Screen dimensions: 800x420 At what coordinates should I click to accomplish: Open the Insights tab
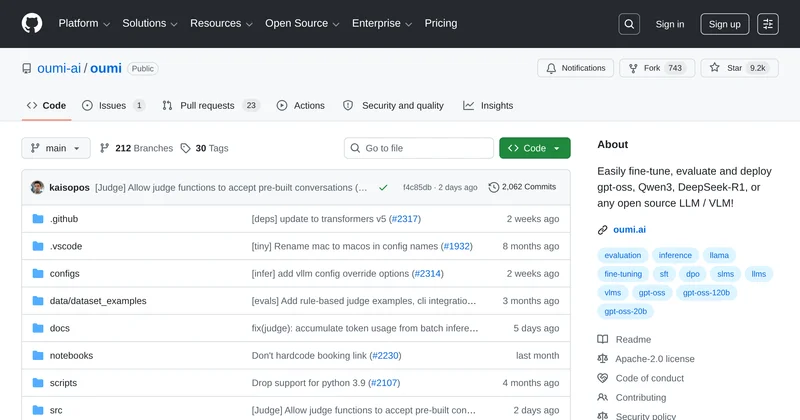[488, 105]
